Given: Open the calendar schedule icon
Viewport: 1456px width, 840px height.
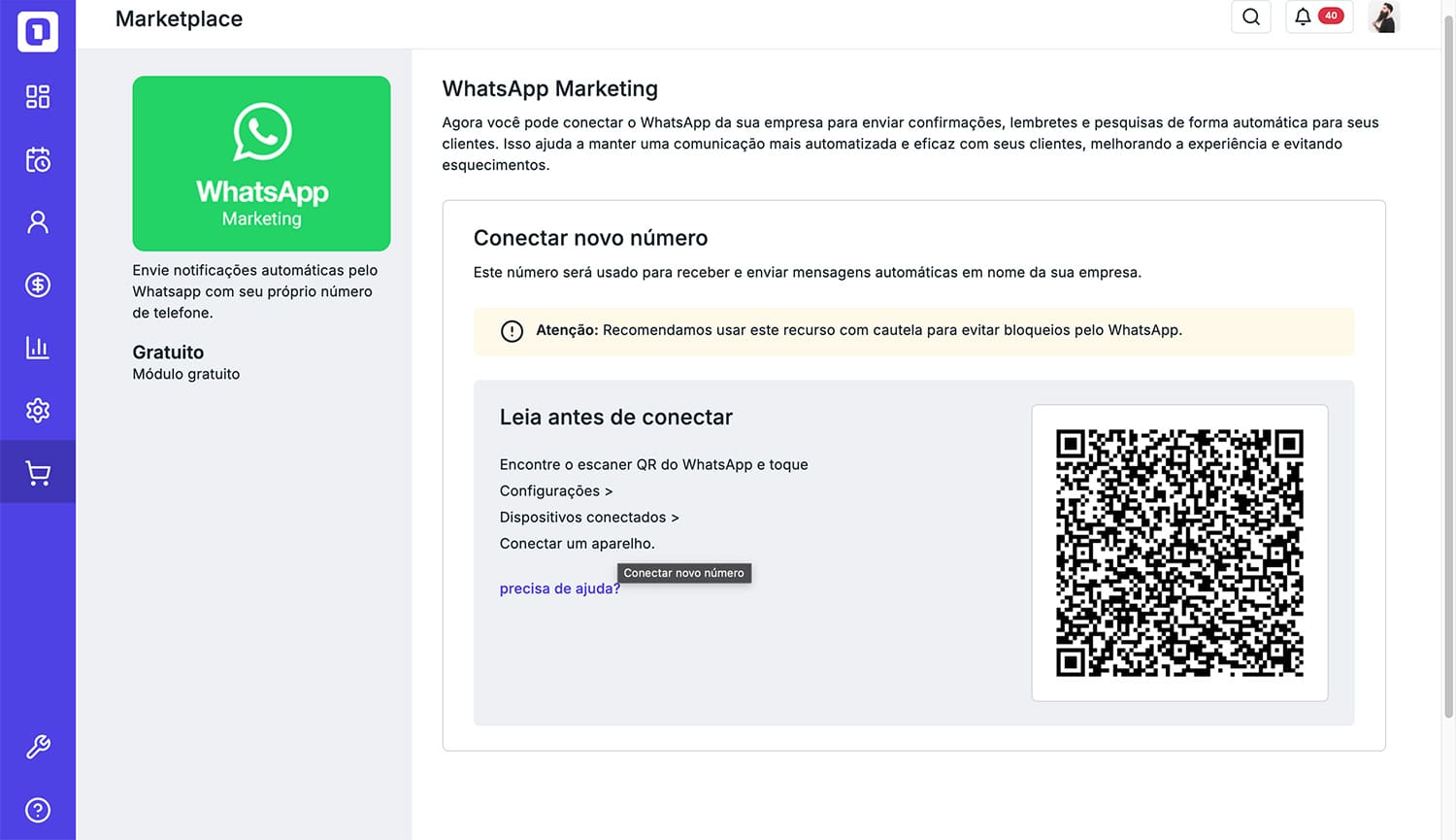Looking at the screenshot, I should [38, 159].
